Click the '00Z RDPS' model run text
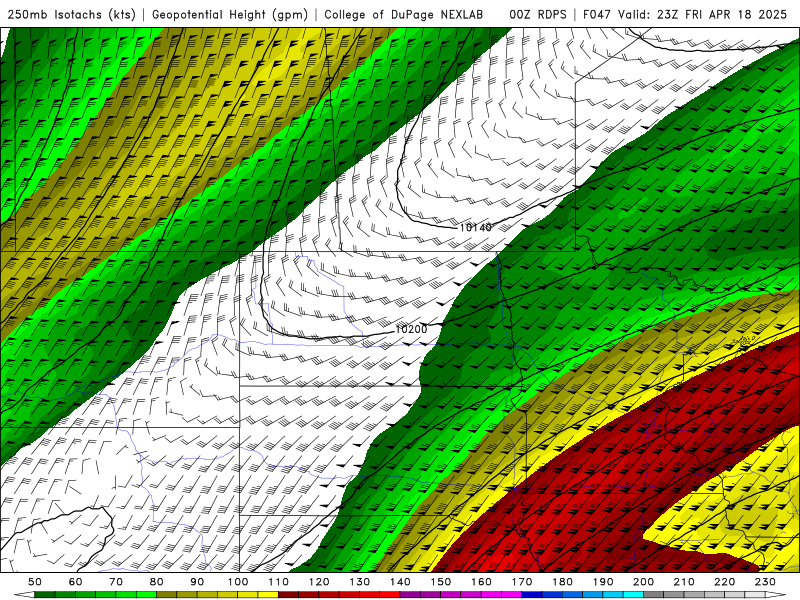The image size is (800, 600). coord(538,14)
